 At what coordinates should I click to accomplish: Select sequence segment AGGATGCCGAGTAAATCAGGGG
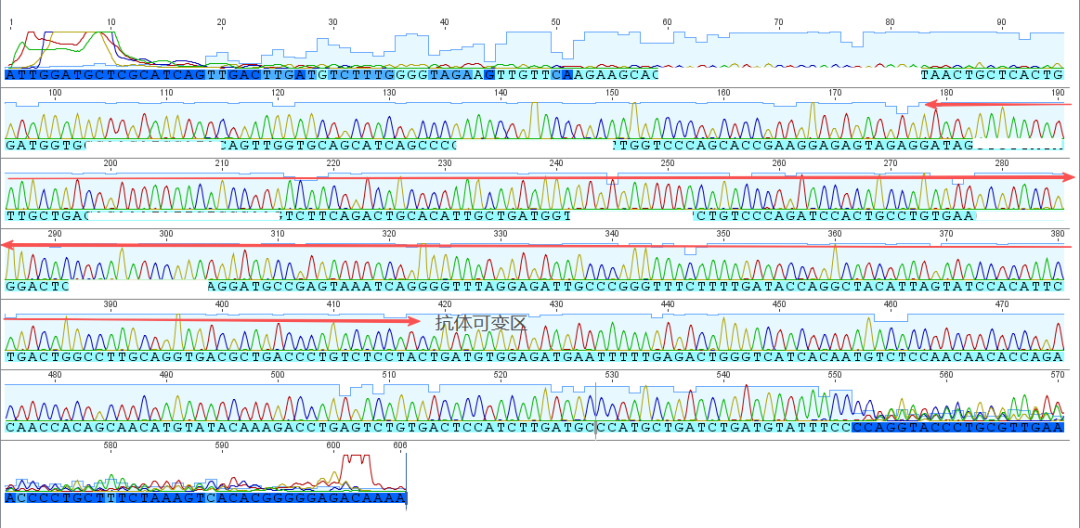tap(331, 286)
